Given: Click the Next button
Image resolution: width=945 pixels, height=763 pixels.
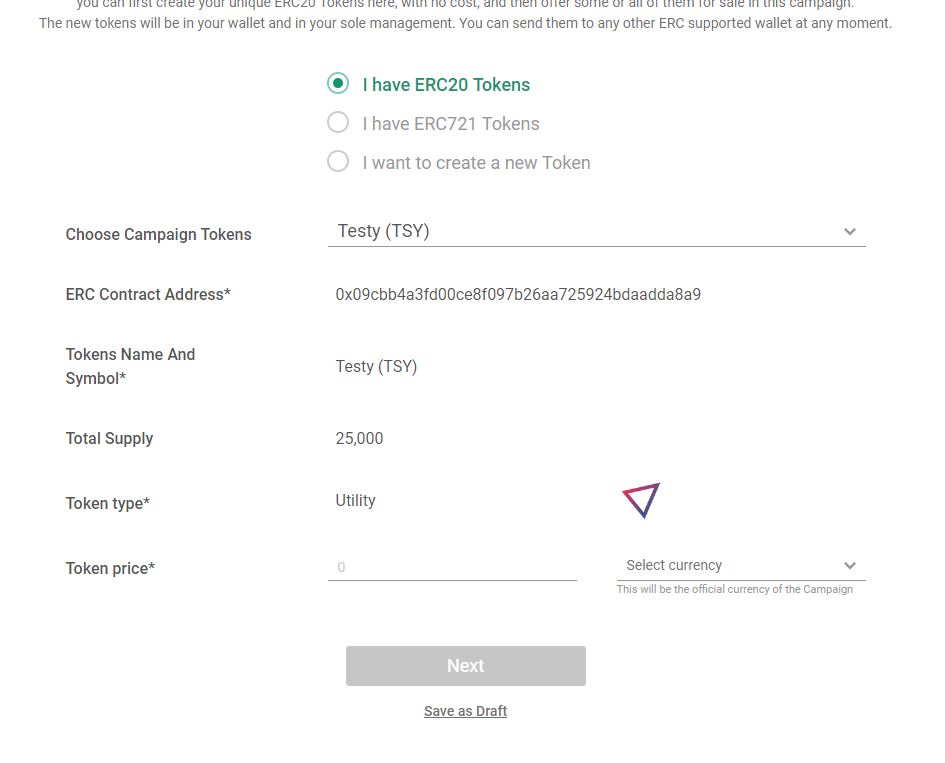Looking at the screenshot, I should click(466, 666).
